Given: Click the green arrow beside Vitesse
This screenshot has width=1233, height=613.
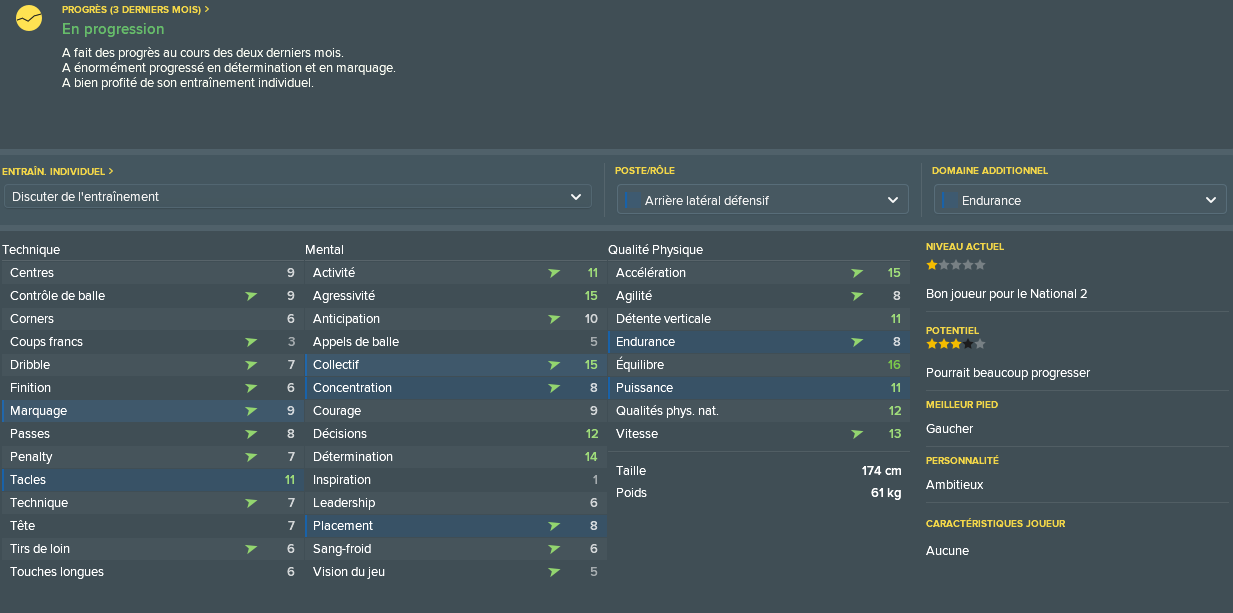Looking at the screenshot, I should (x=857, y=434).
